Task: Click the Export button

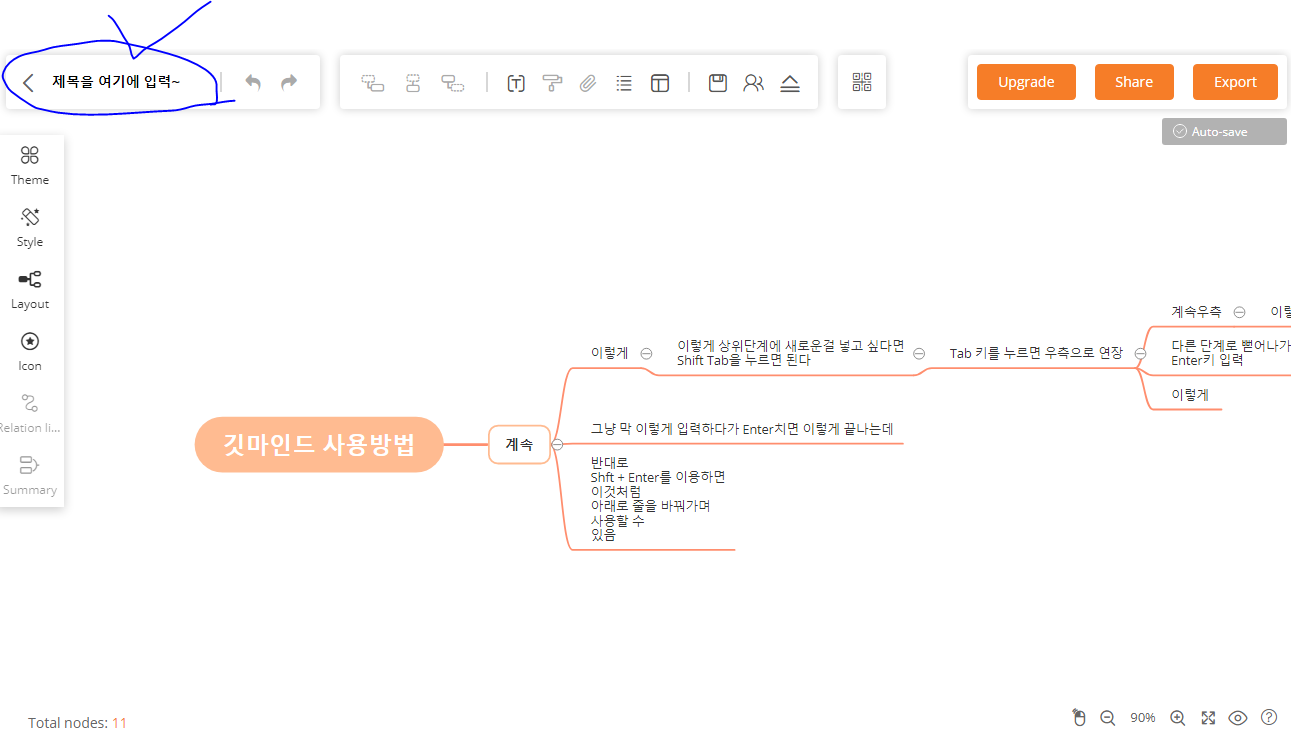Action: 1235,82
